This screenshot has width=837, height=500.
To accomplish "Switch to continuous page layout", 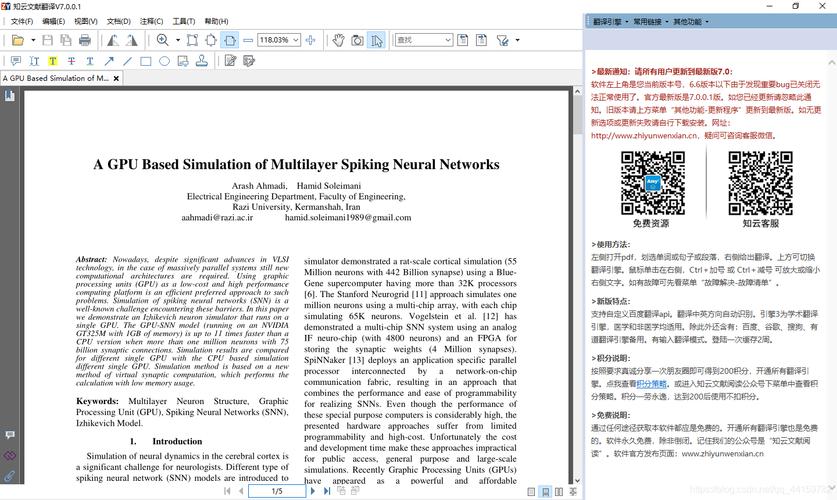I will click(546, 492).
